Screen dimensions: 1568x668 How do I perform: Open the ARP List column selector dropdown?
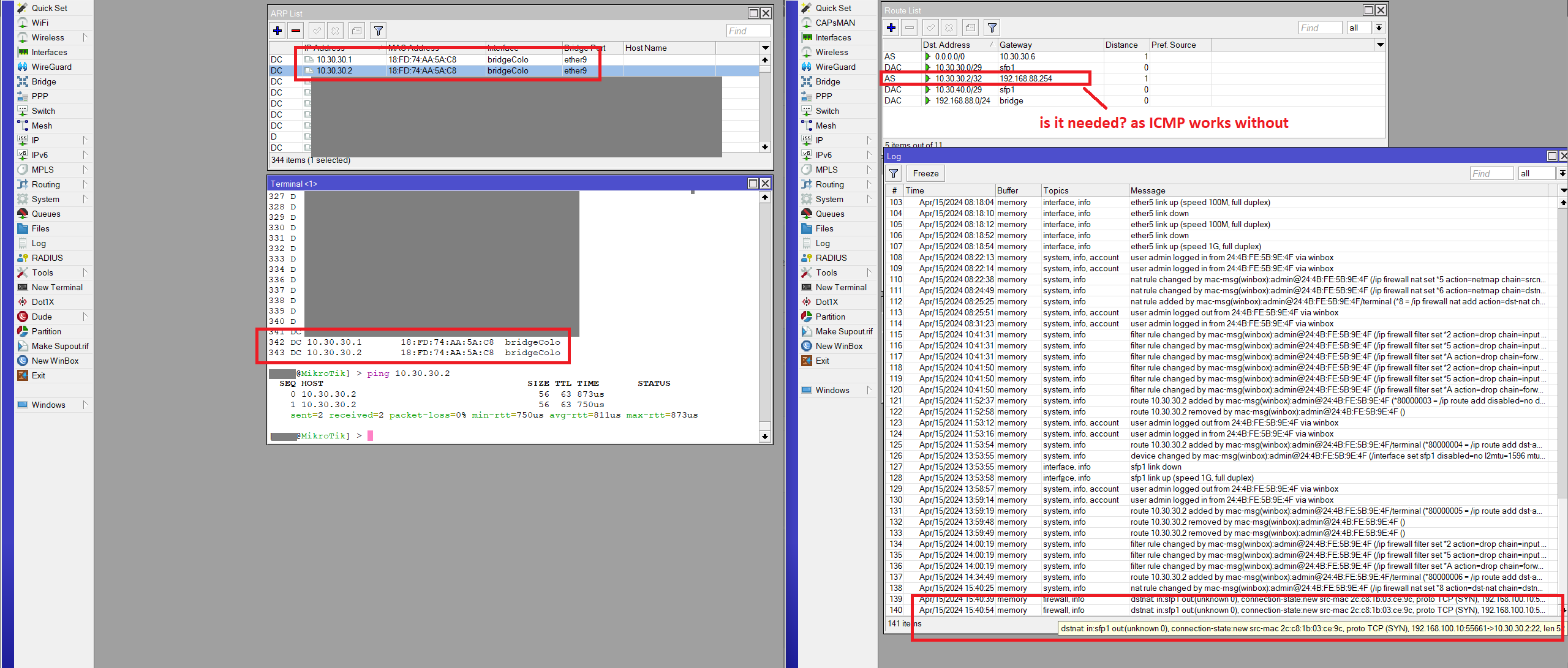coord(765,48)
